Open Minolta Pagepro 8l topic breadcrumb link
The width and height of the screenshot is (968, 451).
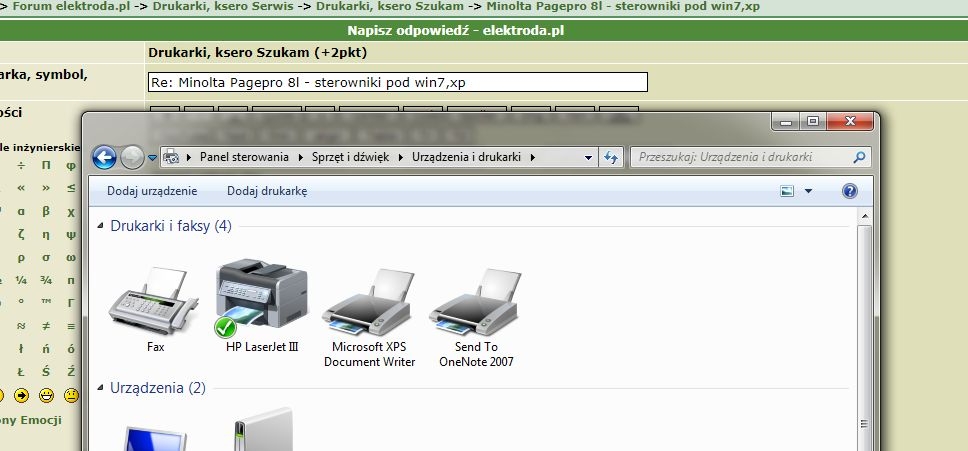coord(623,7)
